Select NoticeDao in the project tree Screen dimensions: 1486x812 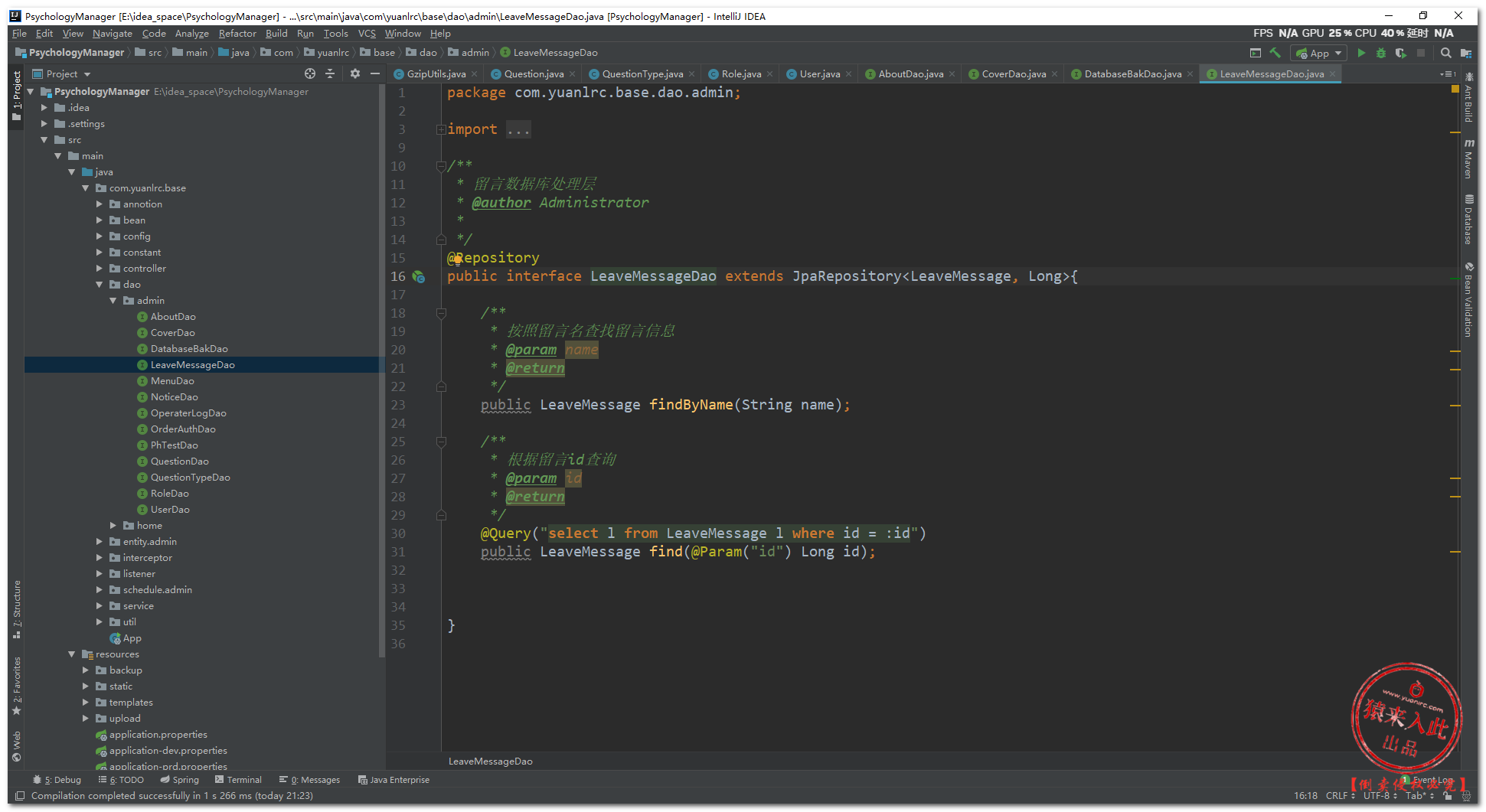[x=174, y=397]
